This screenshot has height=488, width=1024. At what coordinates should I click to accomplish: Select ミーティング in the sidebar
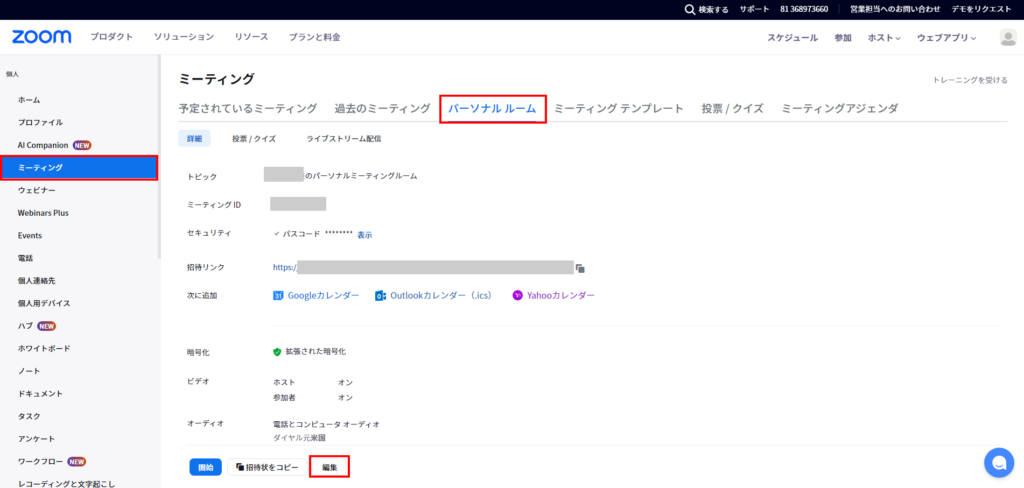pyautogui.click(x=79, y=167)
